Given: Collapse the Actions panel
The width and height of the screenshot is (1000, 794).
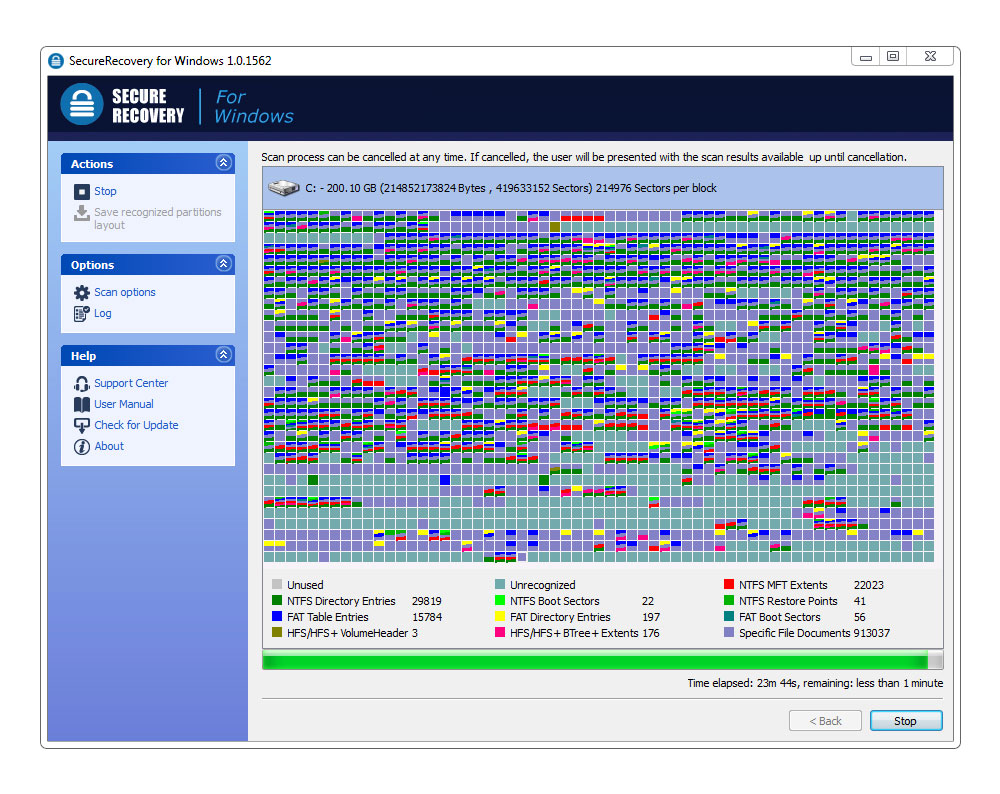Looking at the screenshot, I should point(223,163).
